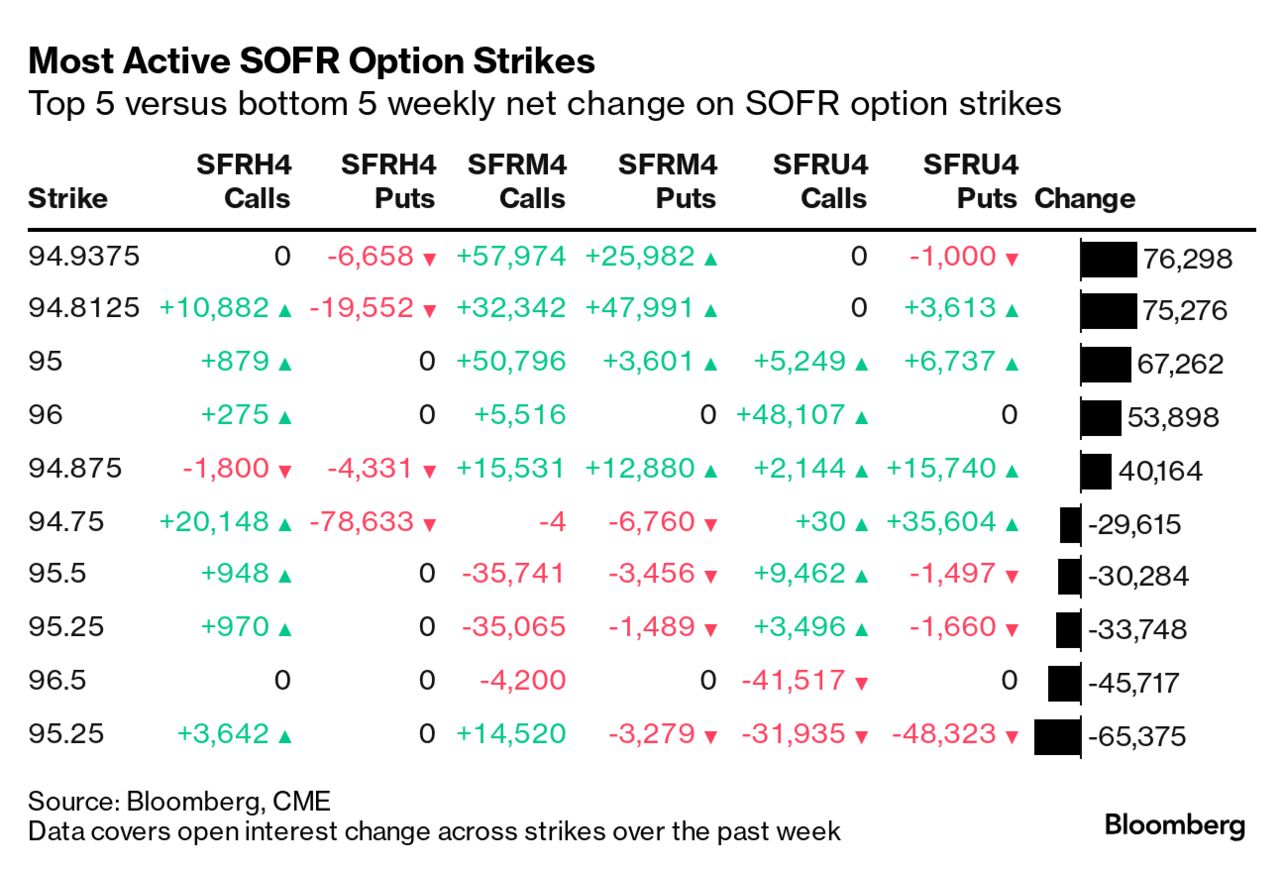This screenshot has height=870, width=1284.
Task: Click the green up arrow beside +25,982
Action: coord(710,259)
